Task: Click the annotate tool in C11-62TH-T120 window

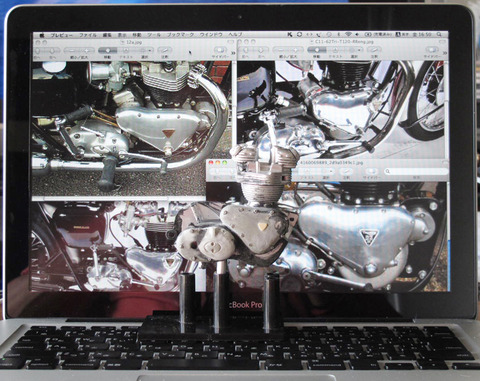Action: tap(374, 50)
